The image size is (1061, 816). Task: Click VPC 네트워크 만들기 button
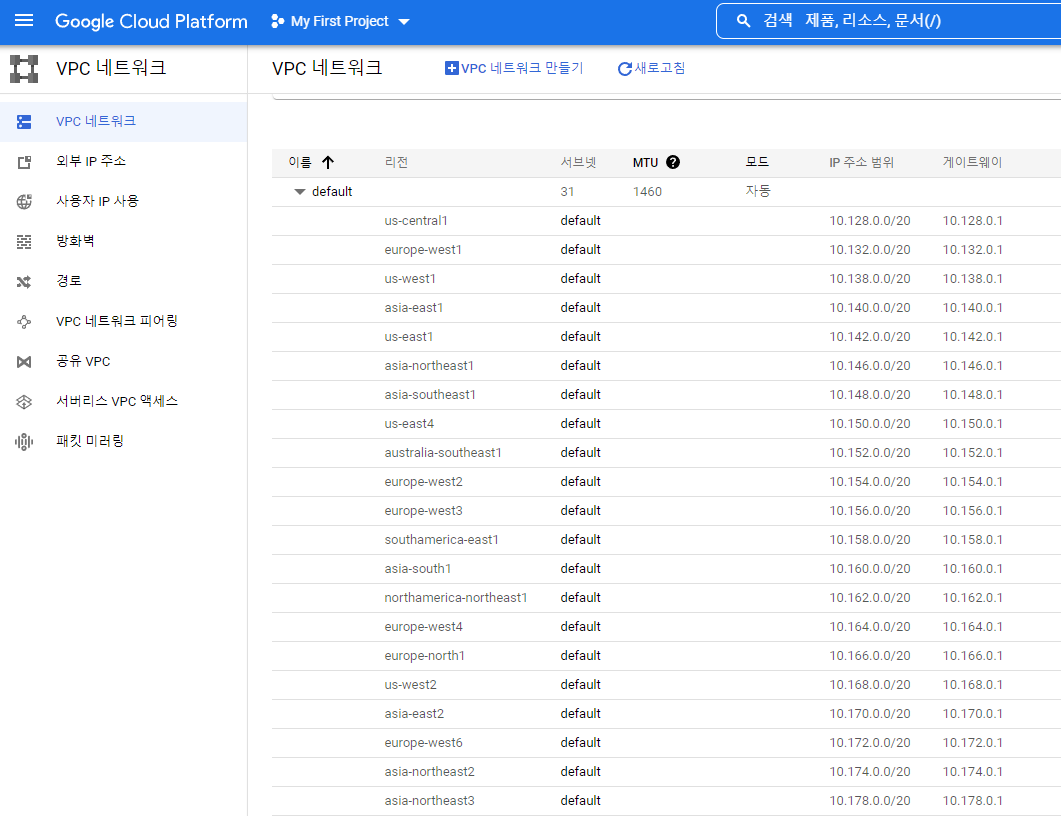[514, 68]
